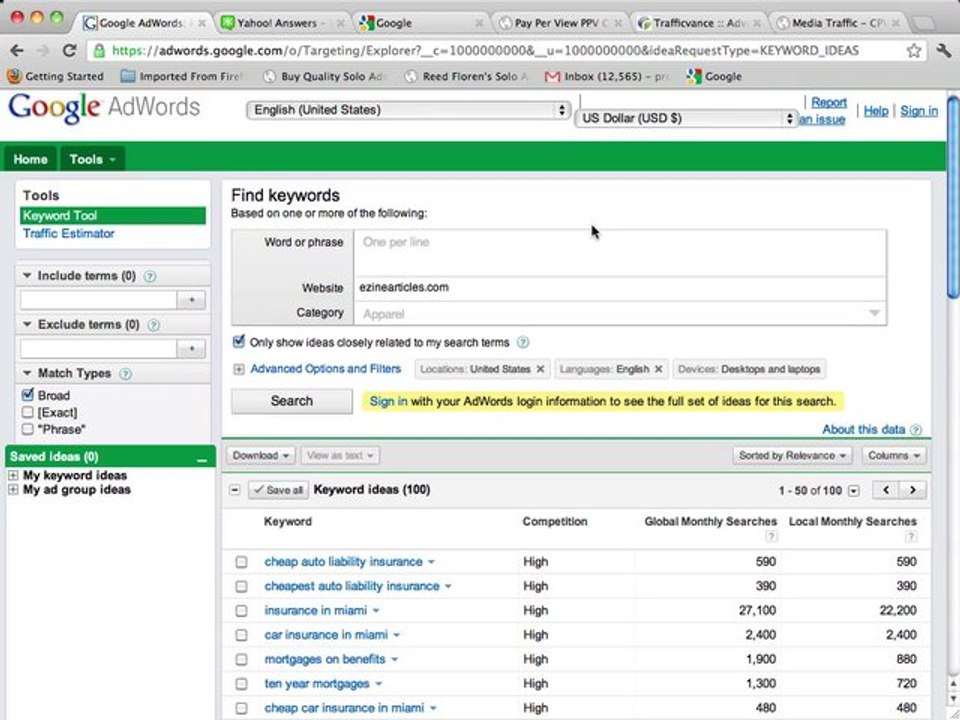
Task: Open the help icon next to 'closely related' option
Action: tap(523, 343)
